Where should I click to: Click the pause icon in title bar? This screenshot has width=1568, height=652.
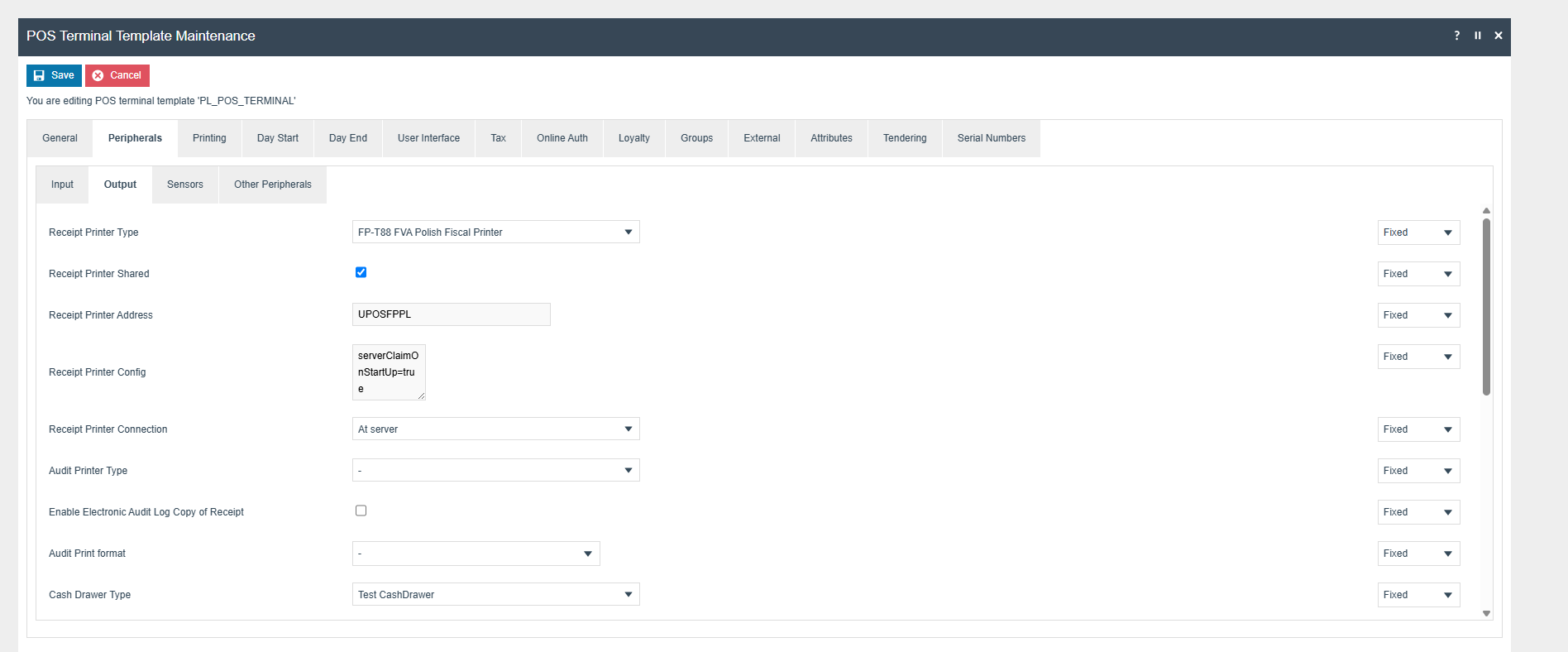(1477, 36)
